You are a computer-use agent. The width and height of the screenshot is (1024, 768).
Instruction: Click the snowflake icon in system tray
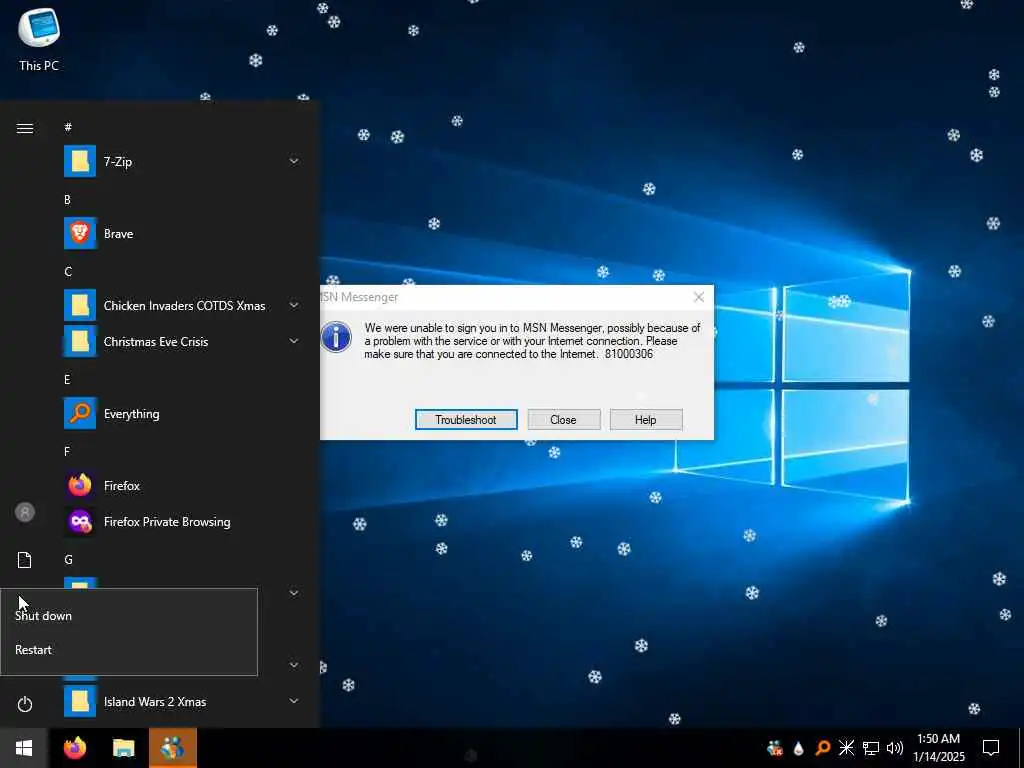click(846, 748)
